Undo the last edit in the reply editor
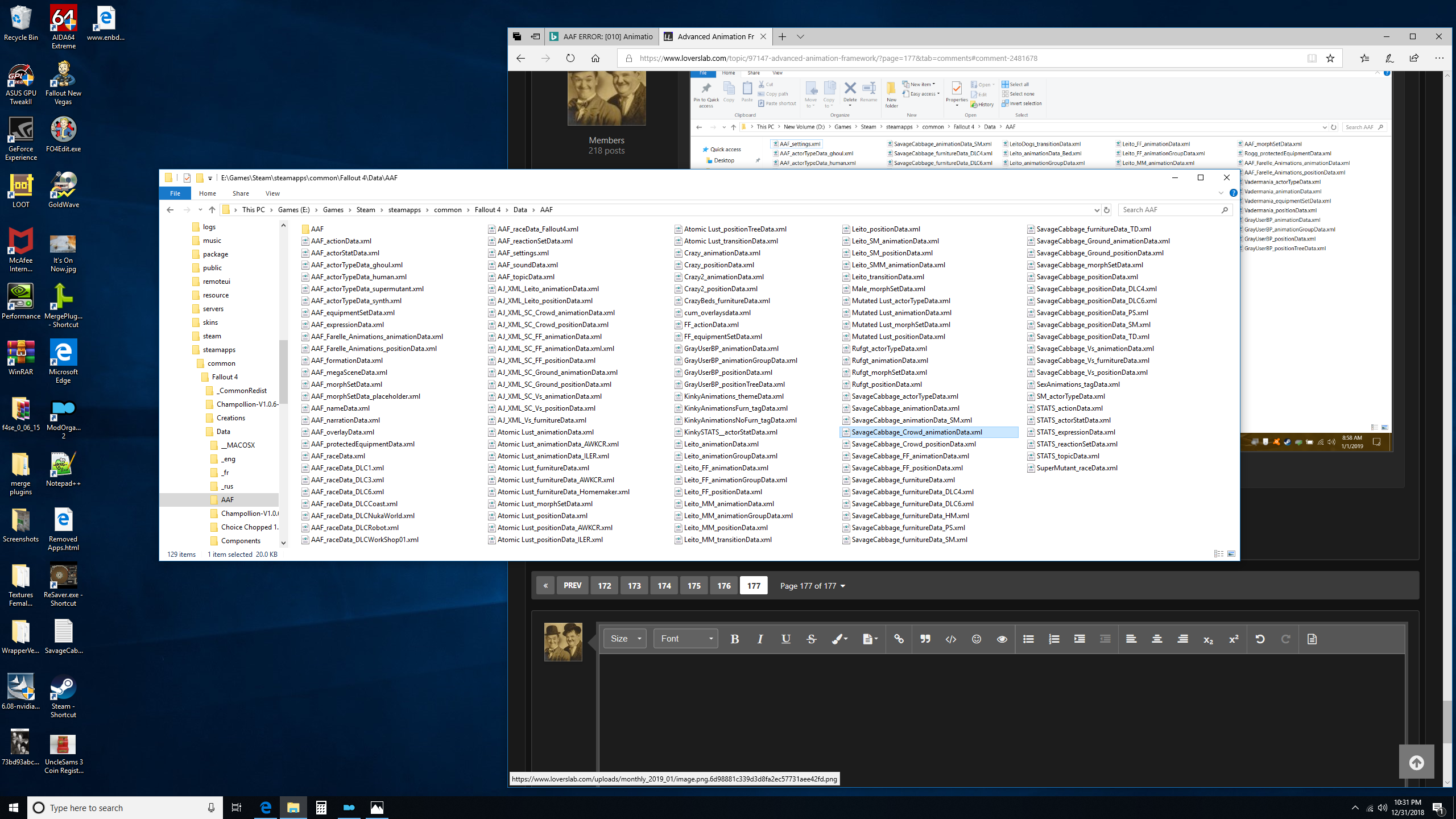 pos(1260,639)
